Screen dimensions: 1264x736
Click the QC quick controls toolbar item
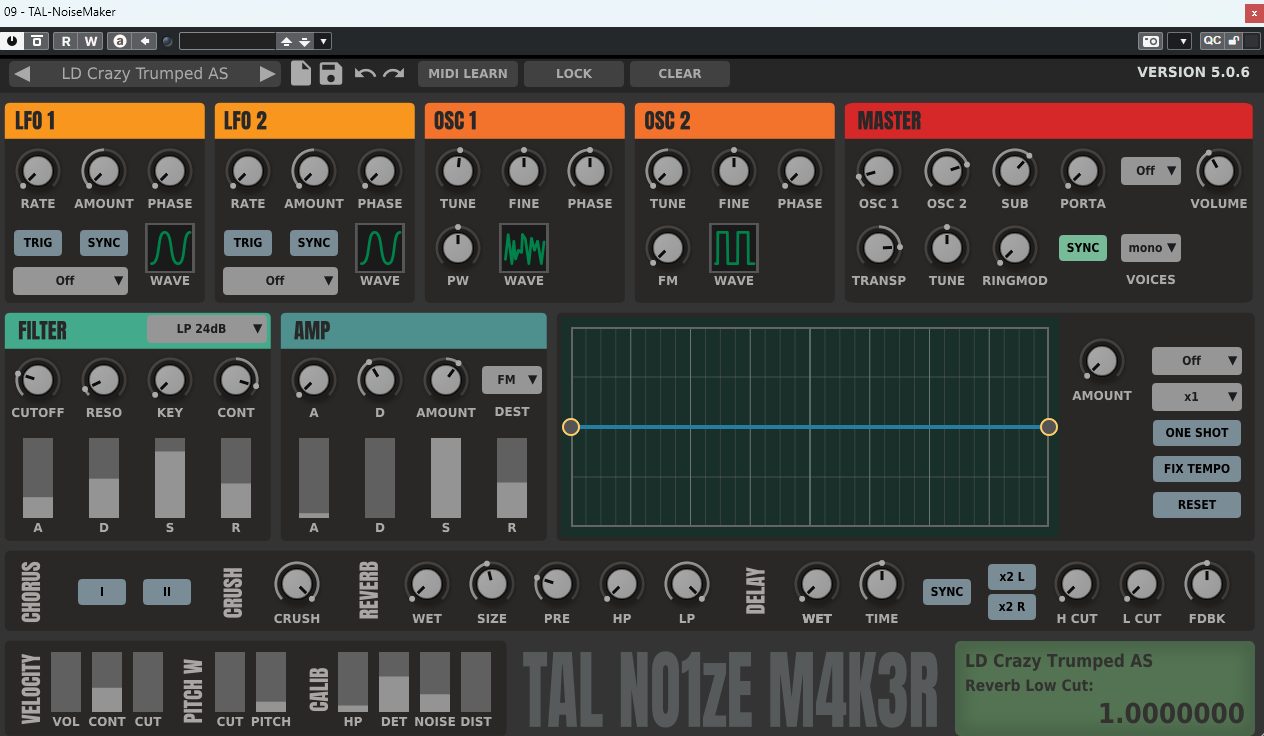tap(1213, 41)
